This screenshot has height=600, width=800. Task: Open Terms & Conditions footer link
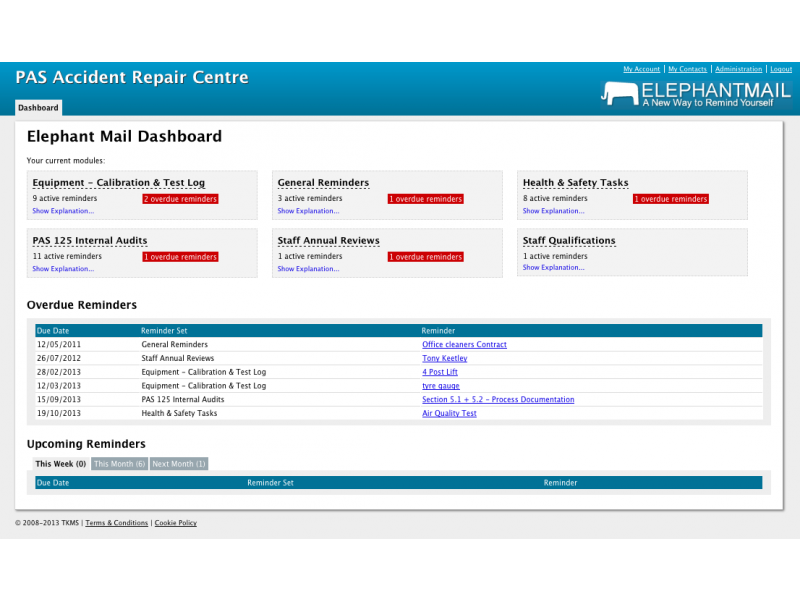(x=116, y=523)
